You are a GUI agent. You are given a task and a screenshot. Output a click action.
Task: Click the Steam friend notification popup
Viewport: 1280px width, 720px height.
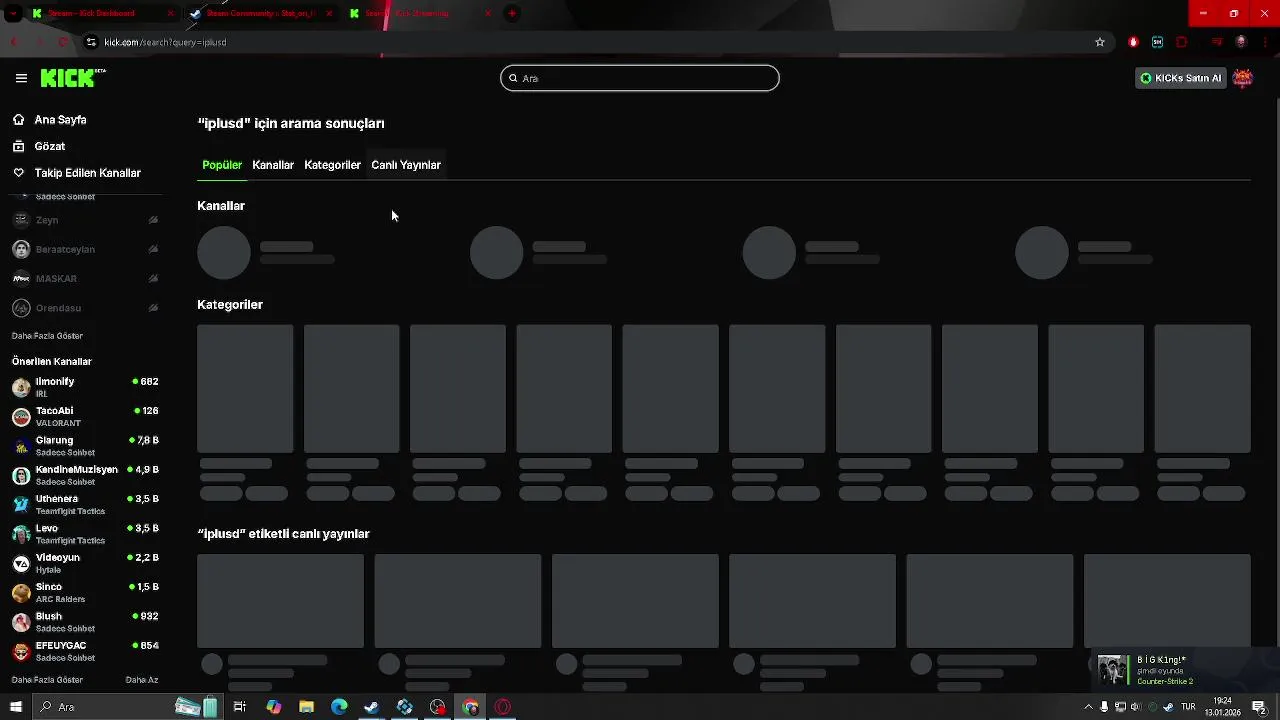(x=1184, y=668)
